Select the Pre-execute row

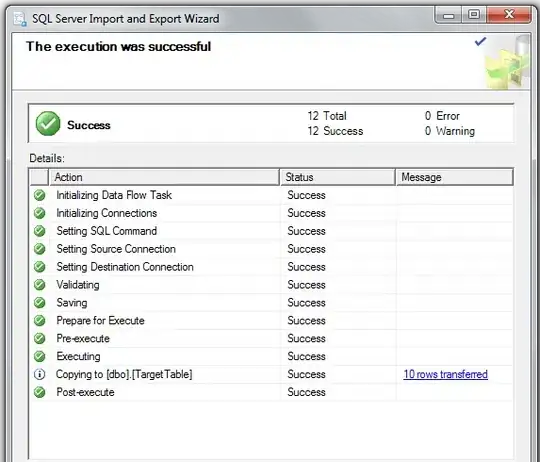271,338
